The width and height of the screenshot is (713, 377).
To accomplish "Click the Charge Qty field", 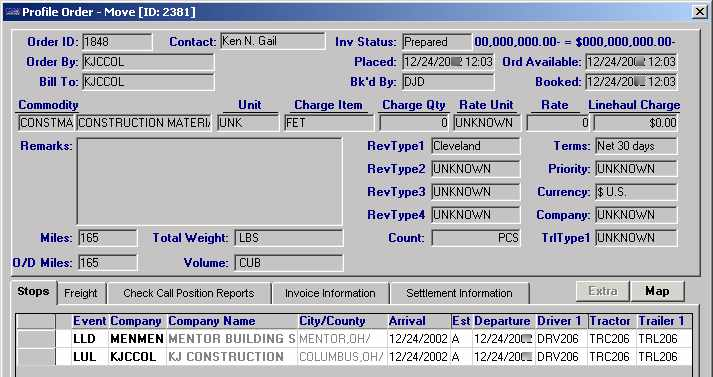I will (x=414, y=123).
